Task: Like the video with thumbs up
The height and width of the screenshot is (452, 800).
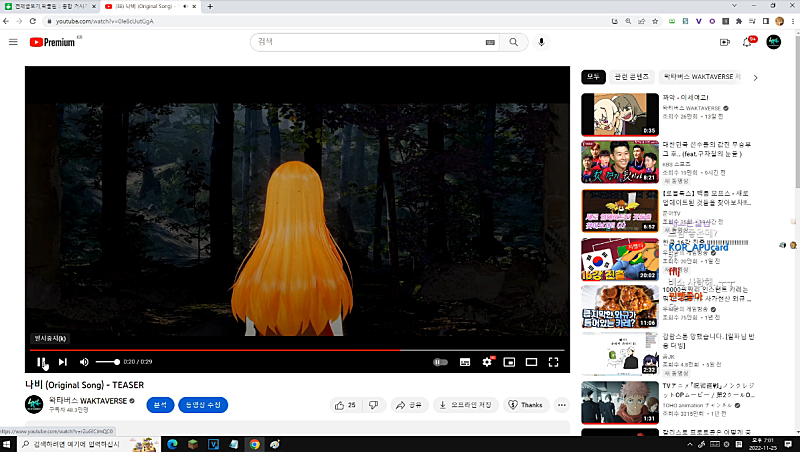Action: 344,405
